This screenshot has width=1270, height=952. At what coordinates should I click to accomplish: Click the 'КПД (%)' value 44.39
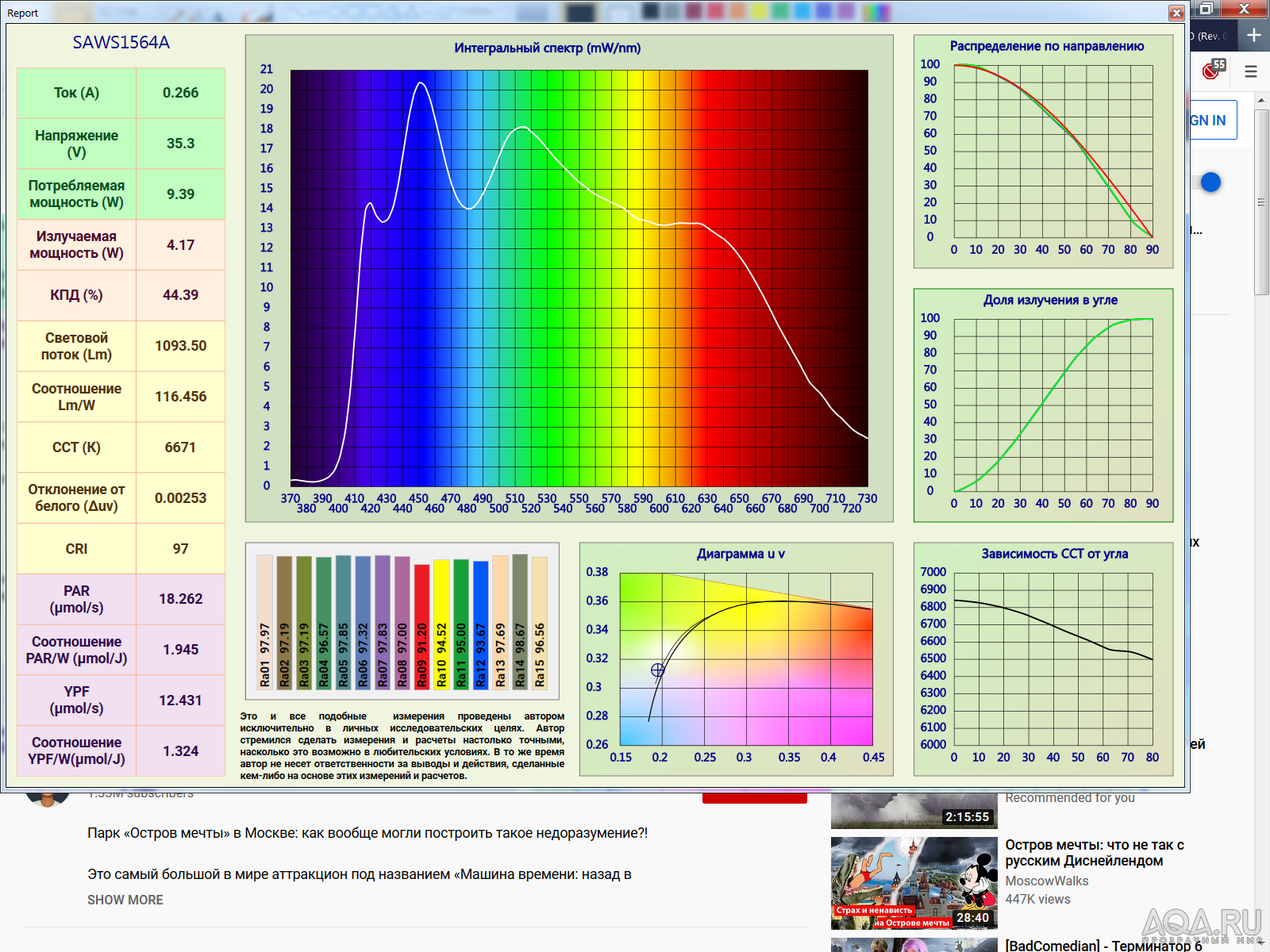180,295
